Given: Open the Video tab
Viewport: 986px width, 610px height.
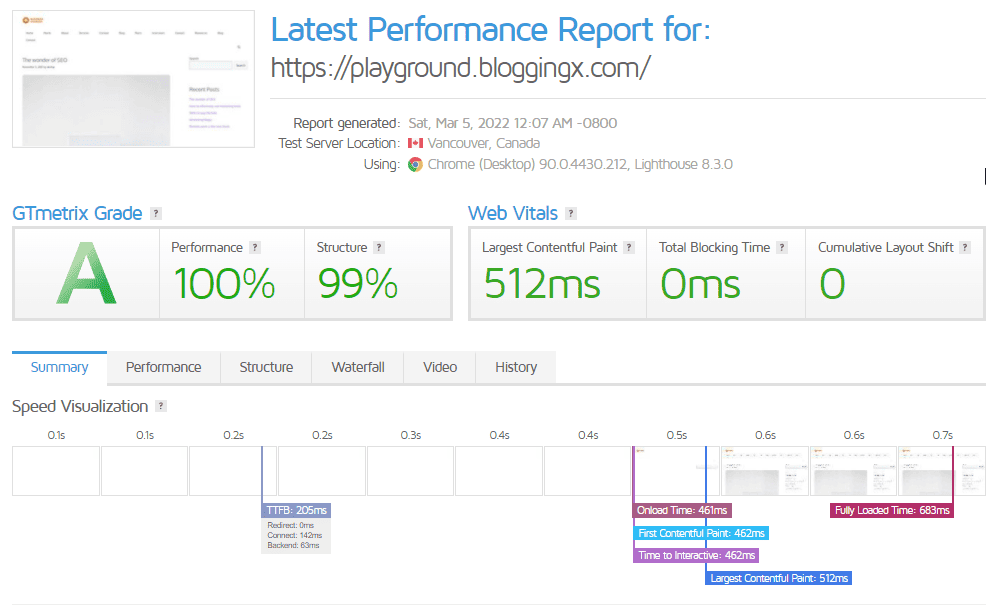Looking at the screenshot, I should [440, 367].
